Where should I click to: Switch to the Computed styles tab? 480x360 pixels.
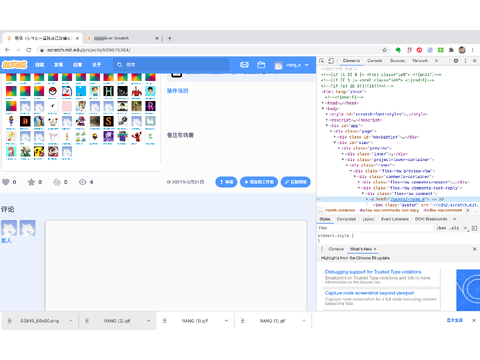[x=346, y=219]
